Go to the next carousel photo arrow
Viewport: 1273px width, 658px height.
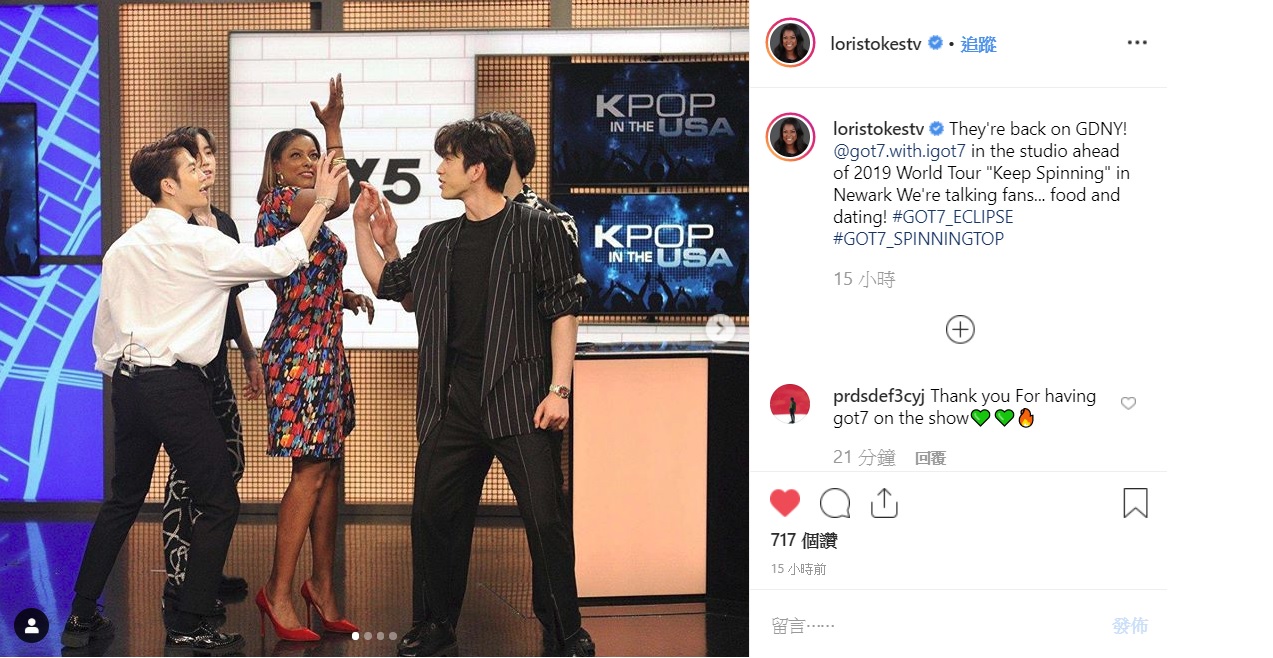pyautogui.click(x=720, y=329)
